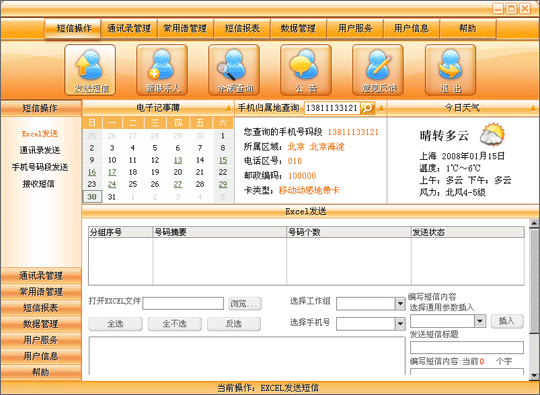Screen dimensions: 540x395
Task: Click the 发送短信 send SMS icon
Action: [90, 70]
